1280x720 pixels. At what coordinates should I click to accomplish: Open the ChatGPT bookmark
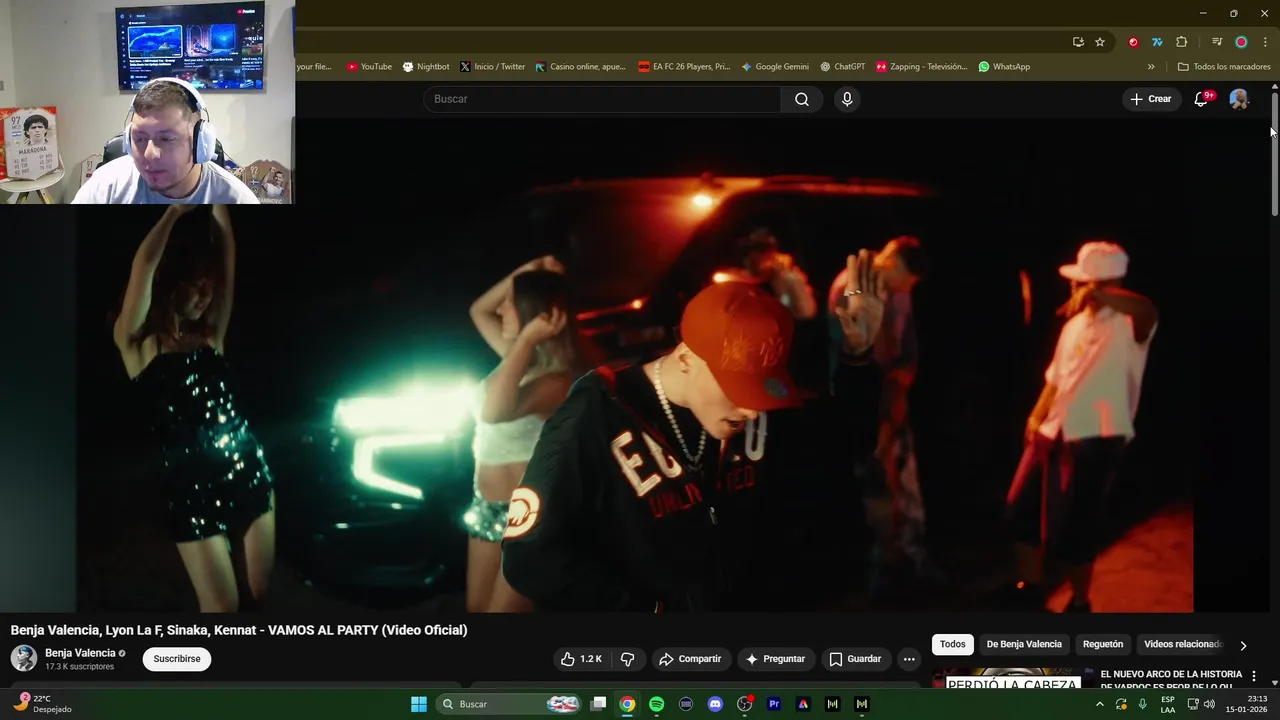[842, 67]
